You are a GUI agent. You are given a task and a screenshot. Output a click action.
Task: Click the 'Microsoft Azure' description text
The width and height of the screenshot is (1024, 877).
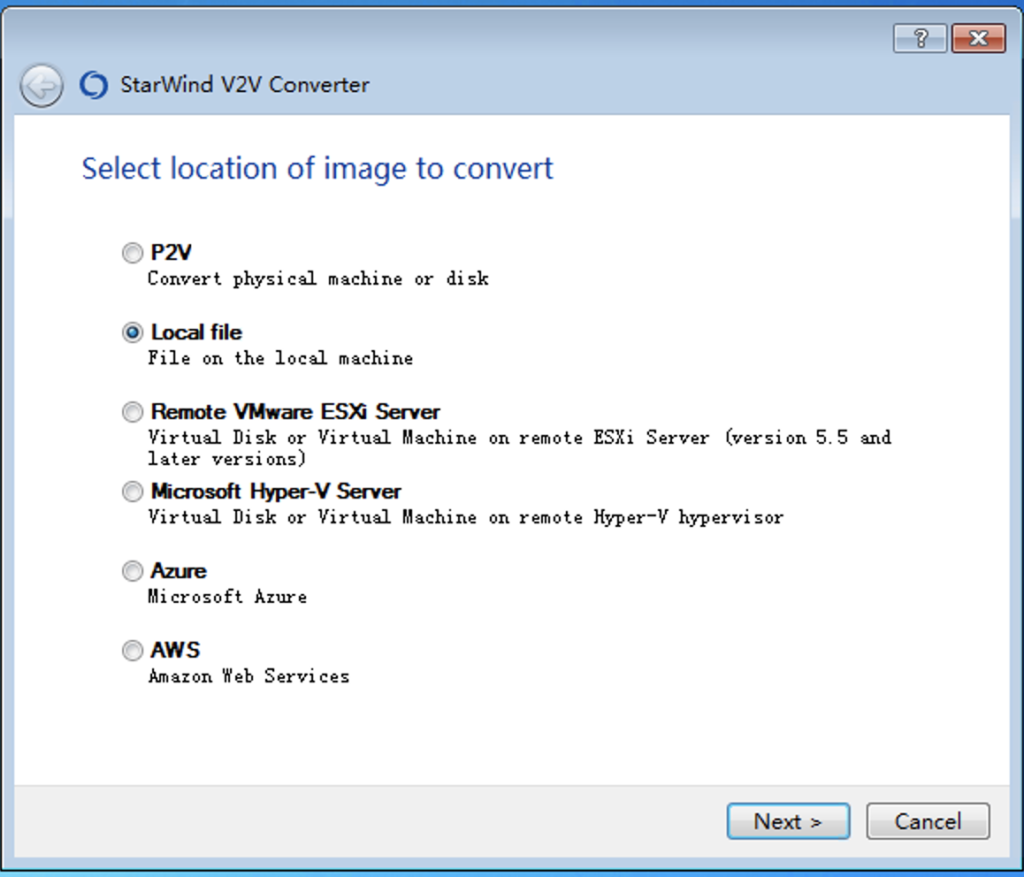click(x=227, y=597)
